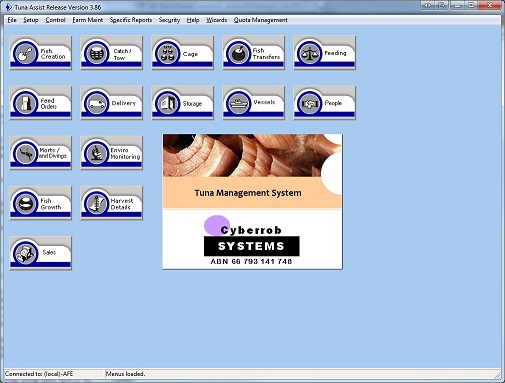Open the Feed Orders module
This screenshot has height=383, width=505.
click(x=41, y=102)
